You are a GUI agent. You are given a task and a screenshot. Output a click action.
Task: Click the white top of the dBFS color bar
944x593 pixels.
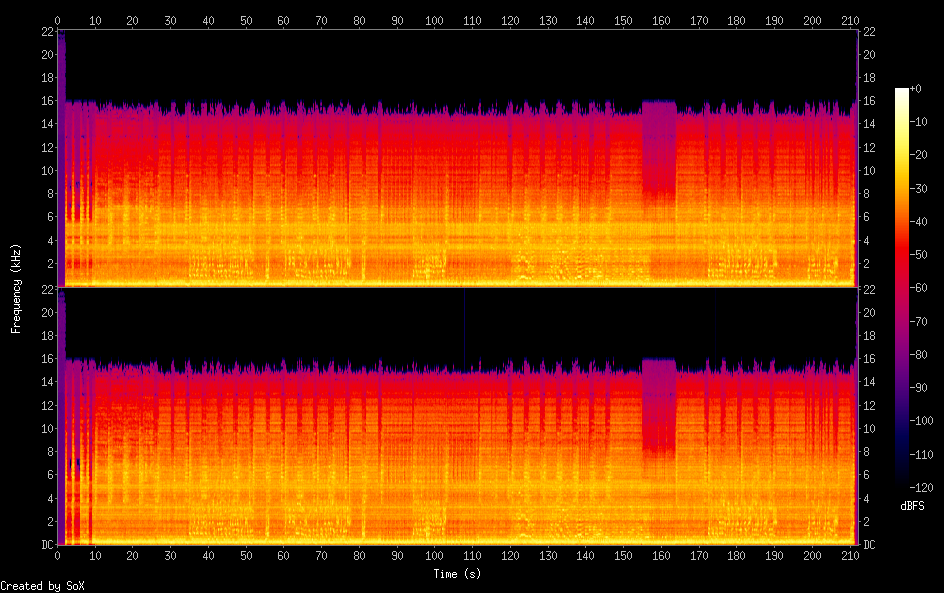902,91
